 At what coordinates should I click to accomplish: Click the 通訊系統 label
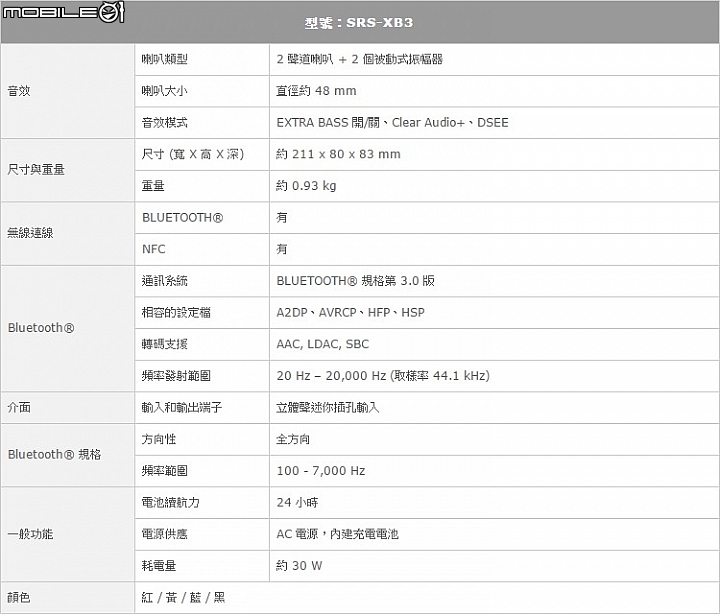[x=164, y=281]
